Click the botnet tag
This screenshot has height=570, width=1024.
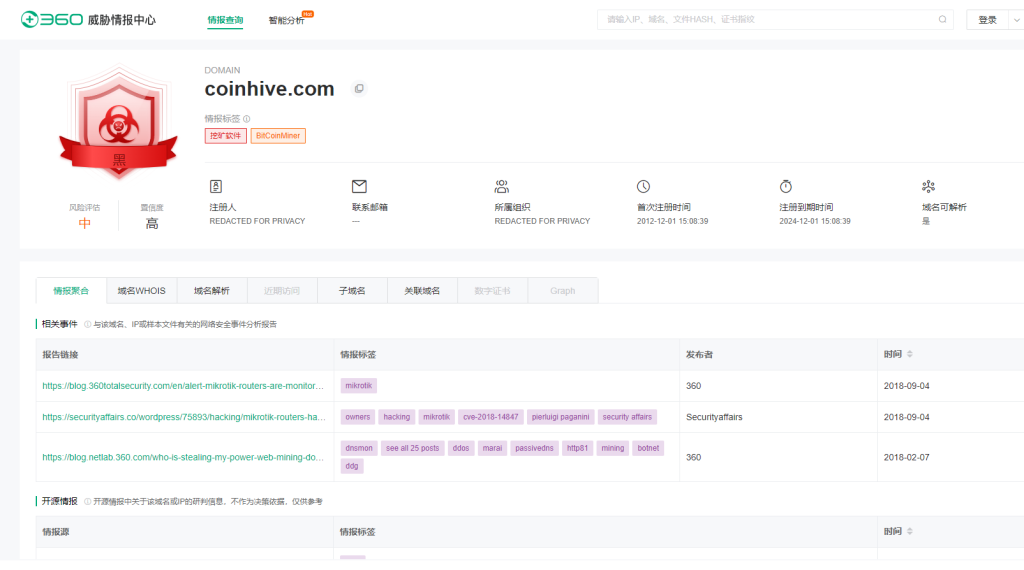click(x=648, y=449)
